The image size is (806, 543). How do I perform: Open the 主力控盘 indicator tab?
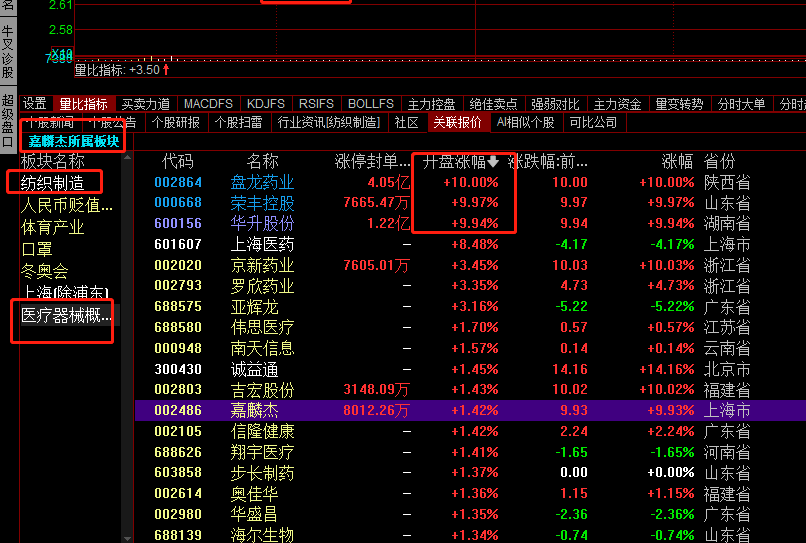[x=431, y=104]
